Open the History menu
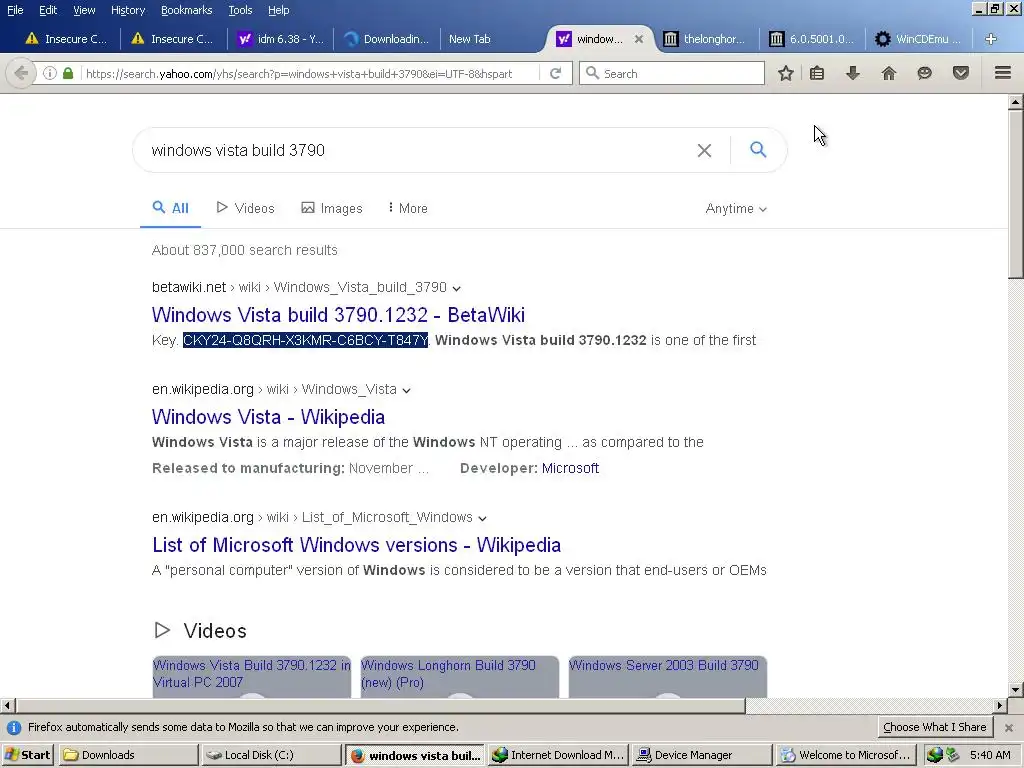The image size is (1024, 768). [127, 10]
